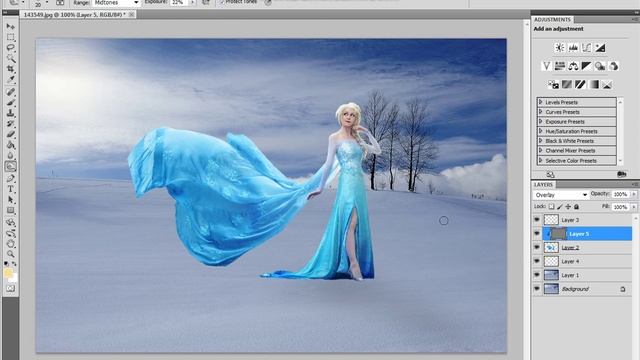Select the Eyedropper tool

pos(11,79)
